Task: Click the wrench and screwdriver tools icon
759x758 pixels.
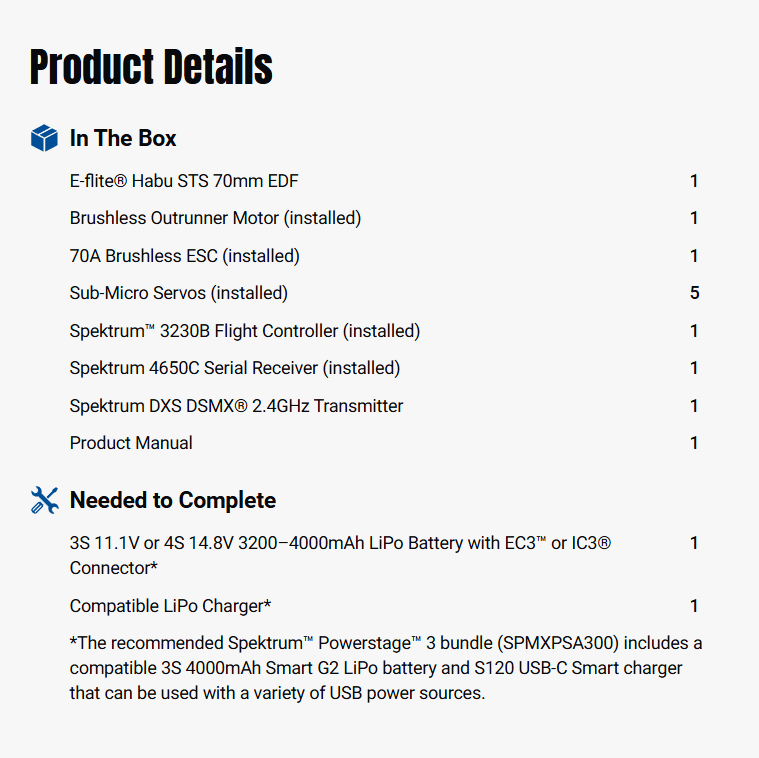Action: (x=44, y=500)
